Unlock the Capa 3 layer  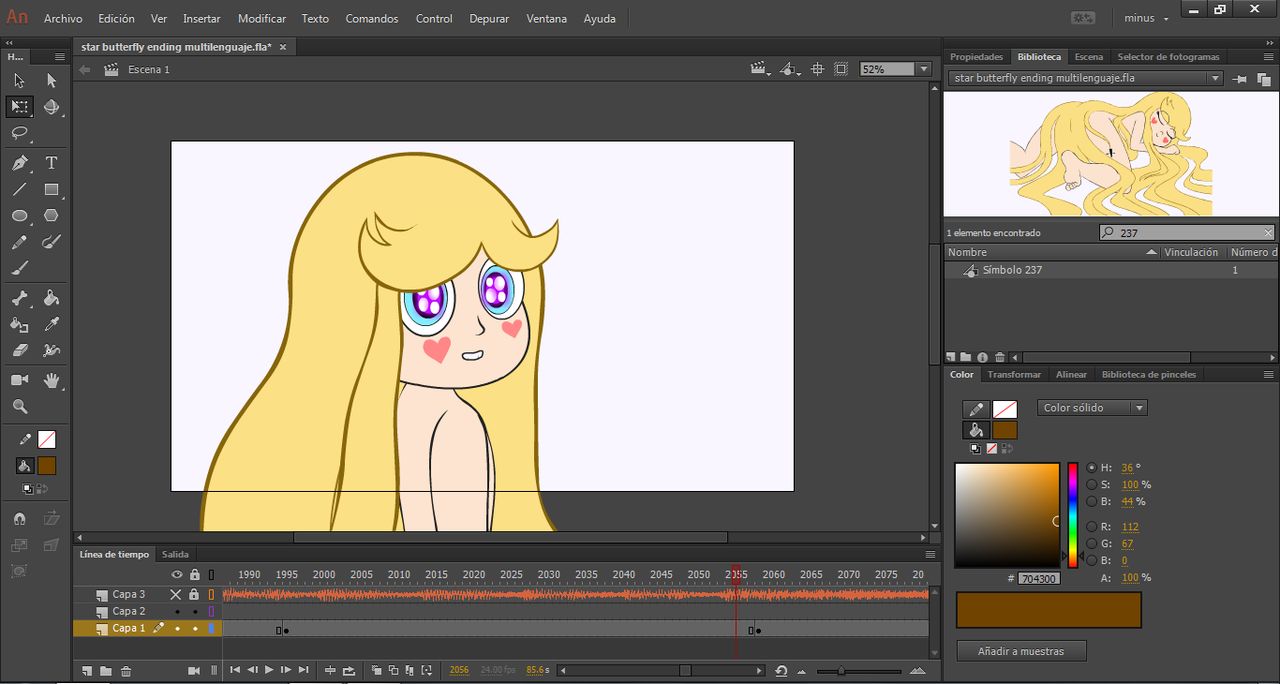click(x=194, y=594)
